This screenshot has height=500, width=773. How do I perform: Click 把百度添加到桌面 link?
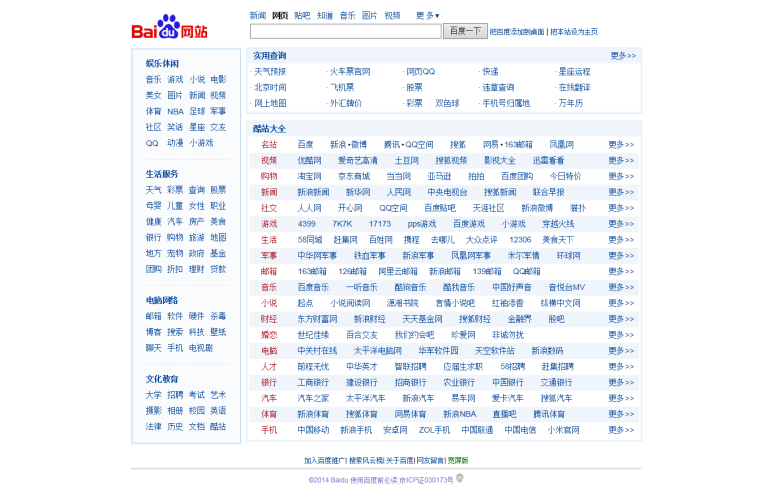point(517,32)
